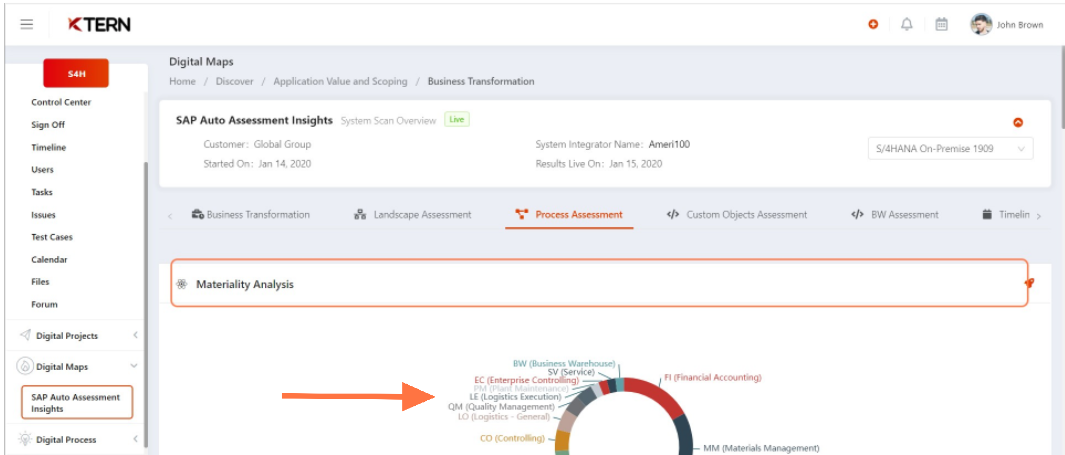Screen dimensions: 1065x455
Task: Click Discover breadcrumb link
Action: 234,81
